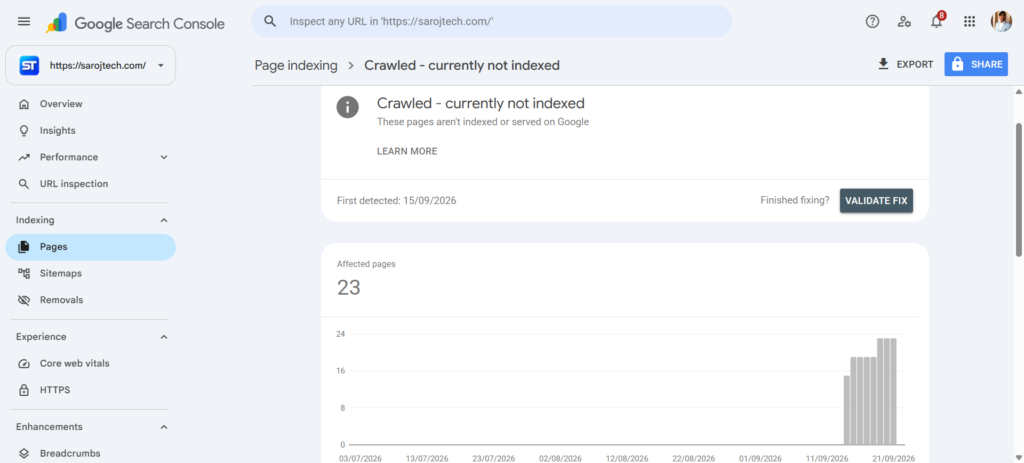Click the Sitemaps icon
The image size is (1024, 463).
tap(24, 274)
